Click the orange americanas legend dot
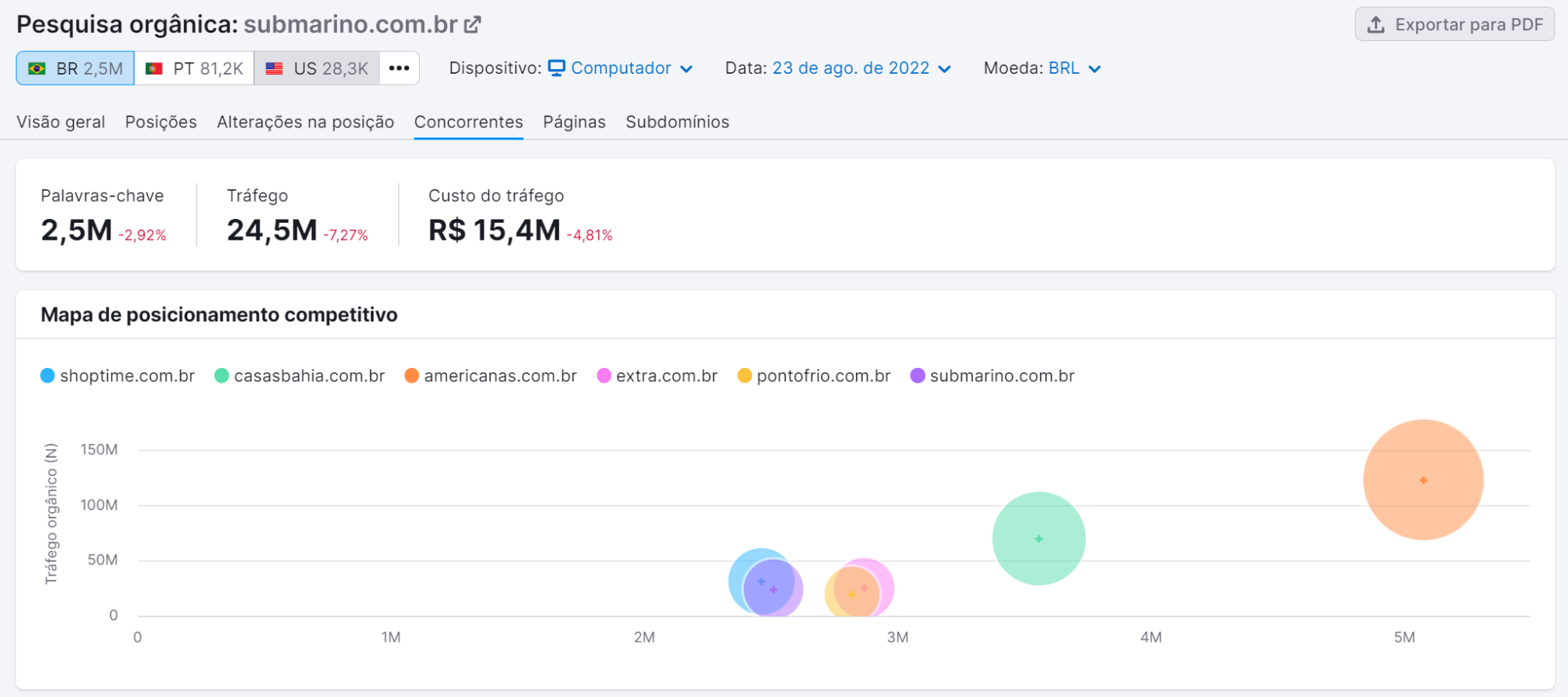Viewport: 1568px width, 697px height. (411, 376)
